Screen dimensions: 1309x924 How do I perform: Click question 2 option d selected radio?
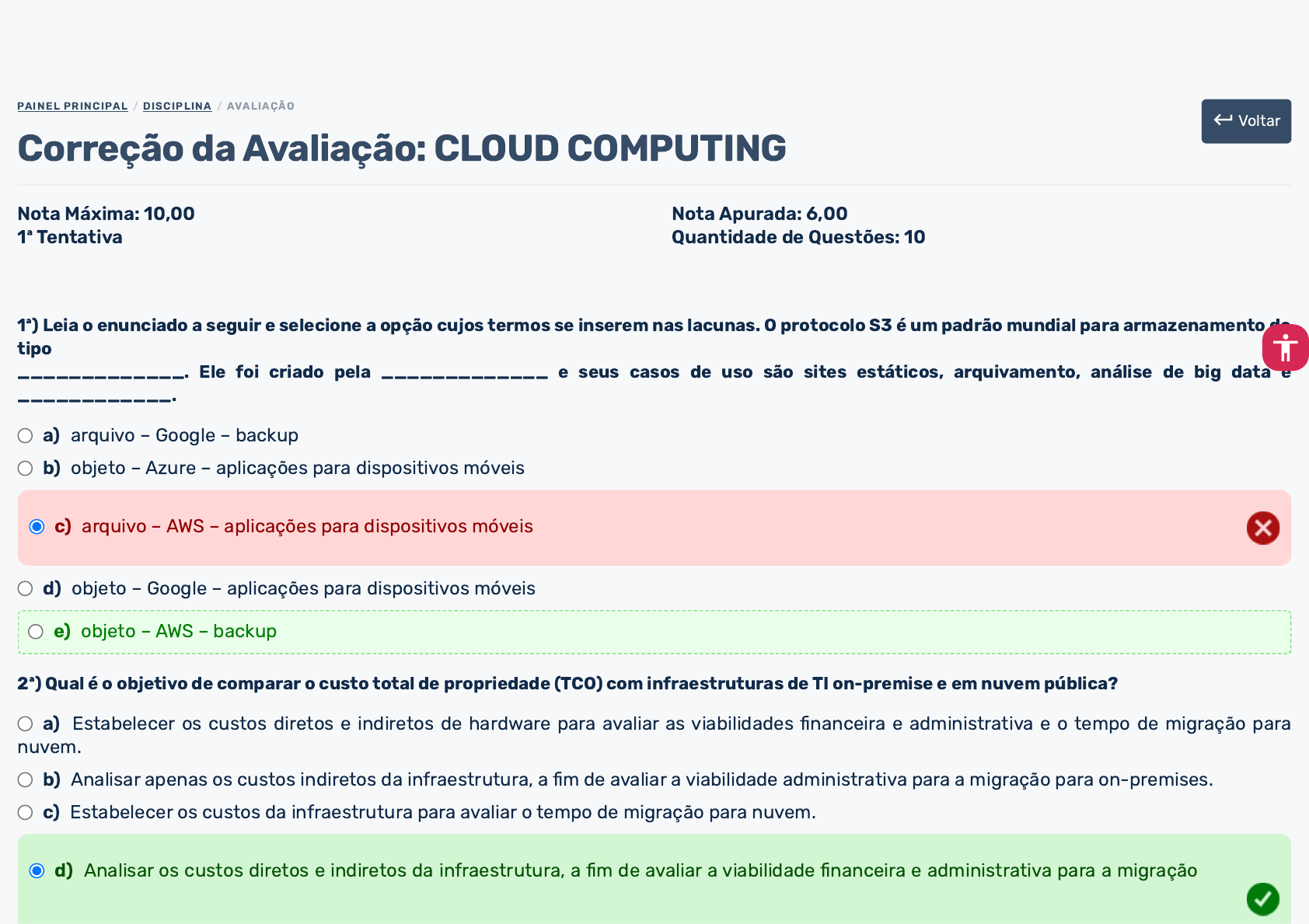click(x=37, y=870)
